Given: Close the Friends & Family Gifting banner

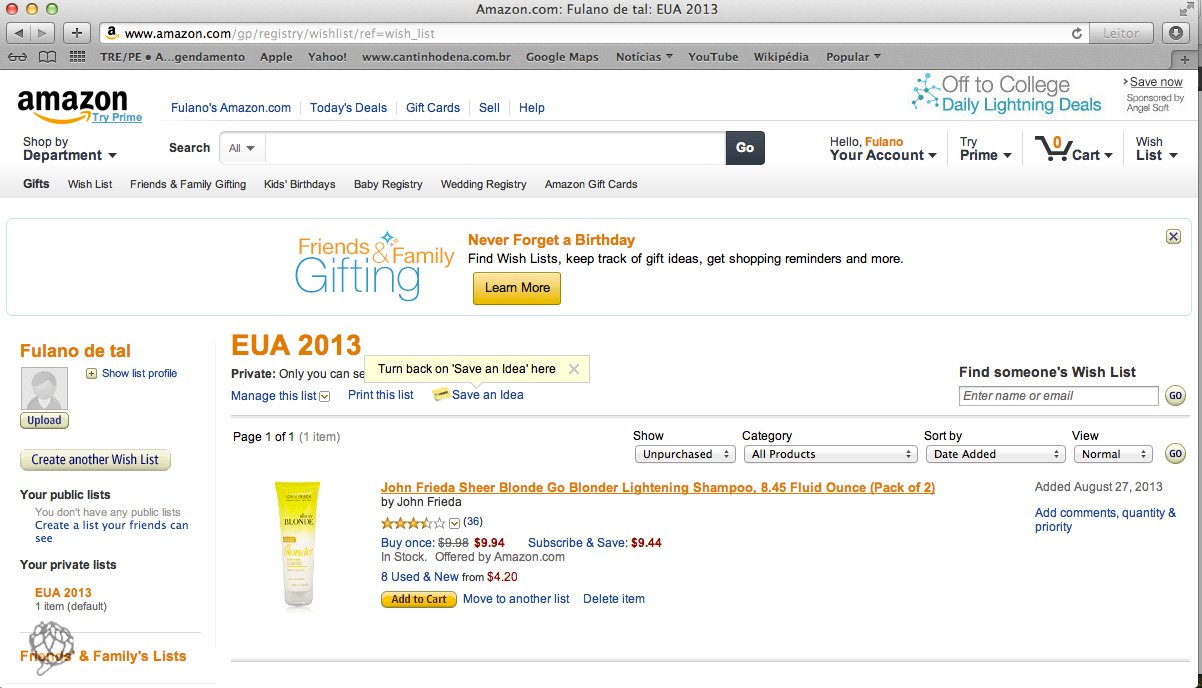Looking at the screenshot, I should [1172, 236].
